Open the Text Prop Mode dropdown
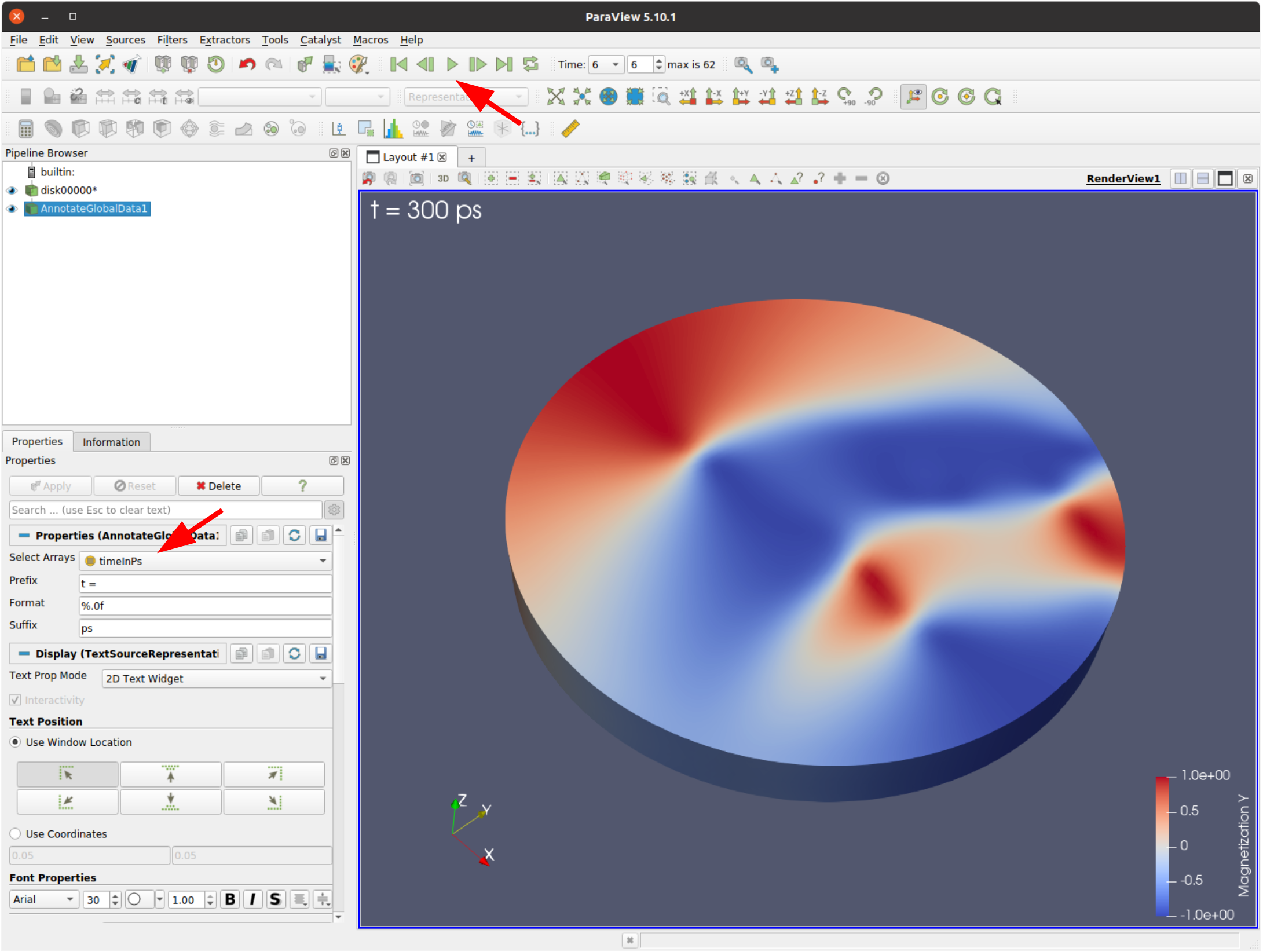Viewport: 1263px width, 952px height. pyautogui.click(x=217, y=679)
